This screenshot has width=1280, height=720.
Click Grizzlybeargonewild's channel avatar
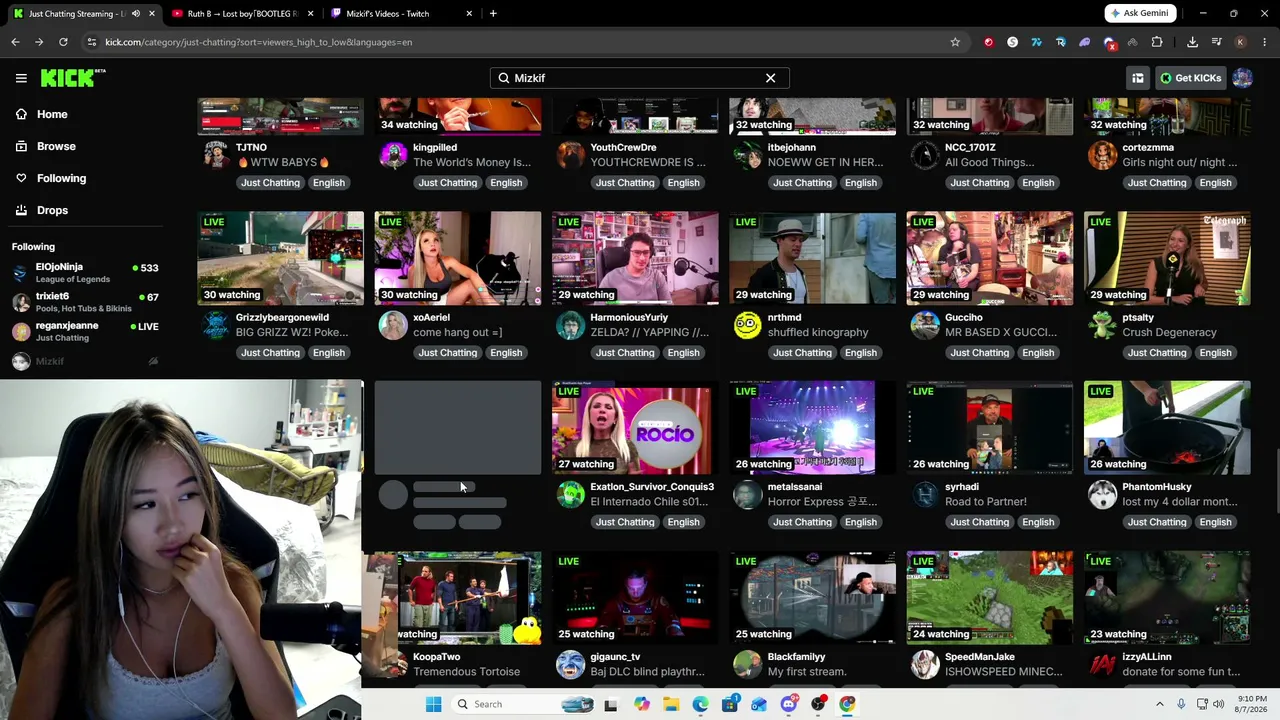click(x=216, y=325)
